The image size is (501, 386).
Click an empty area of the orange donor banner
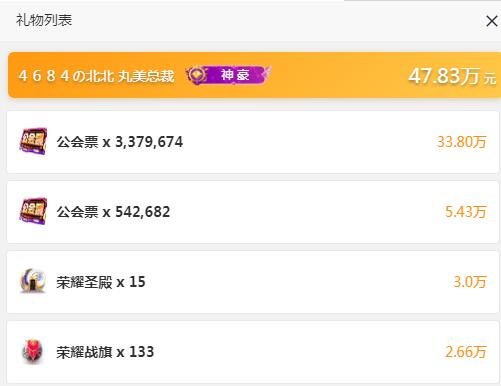[x=337, y=75]
